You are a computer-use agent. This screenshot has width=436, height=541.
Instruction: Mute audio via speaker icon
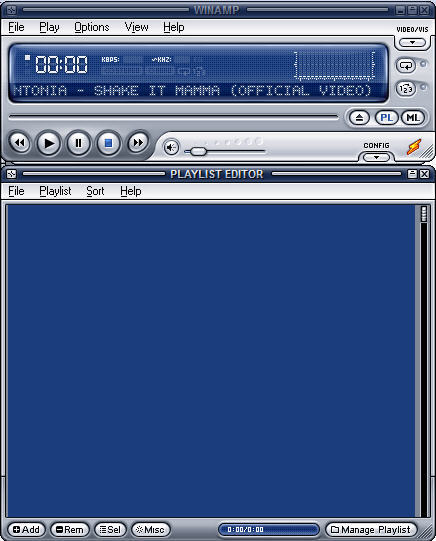[171, 148]
